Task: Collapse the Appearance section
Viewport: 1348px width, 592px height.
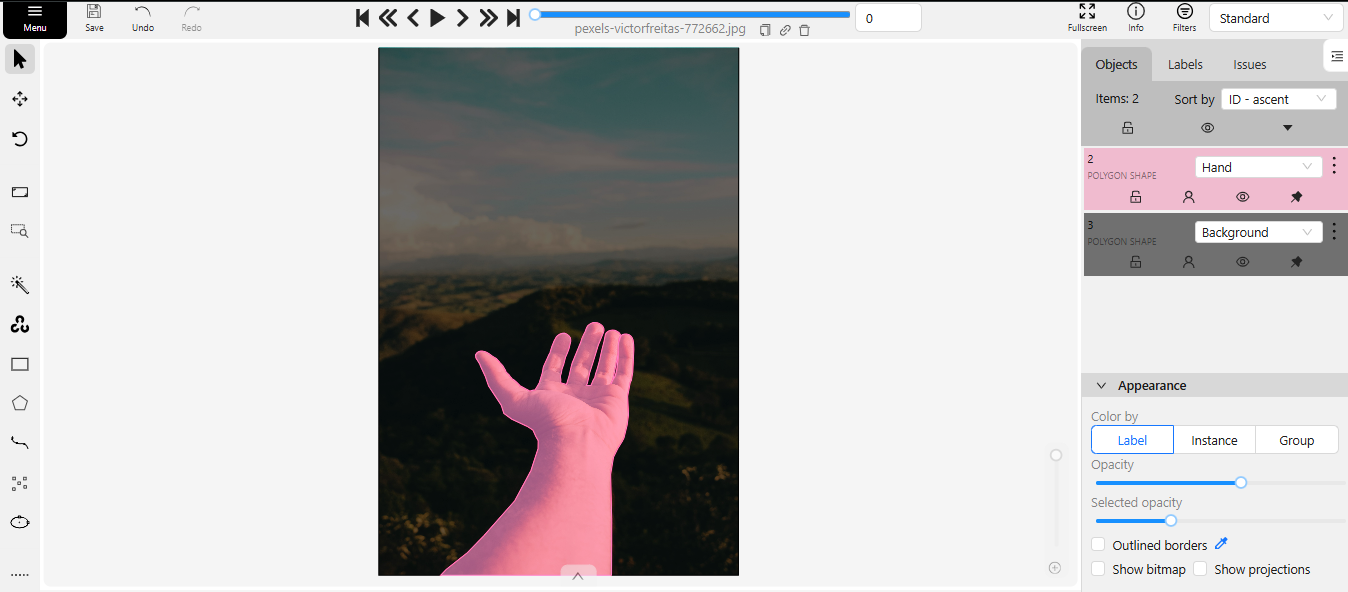Action: point(1101,386)
